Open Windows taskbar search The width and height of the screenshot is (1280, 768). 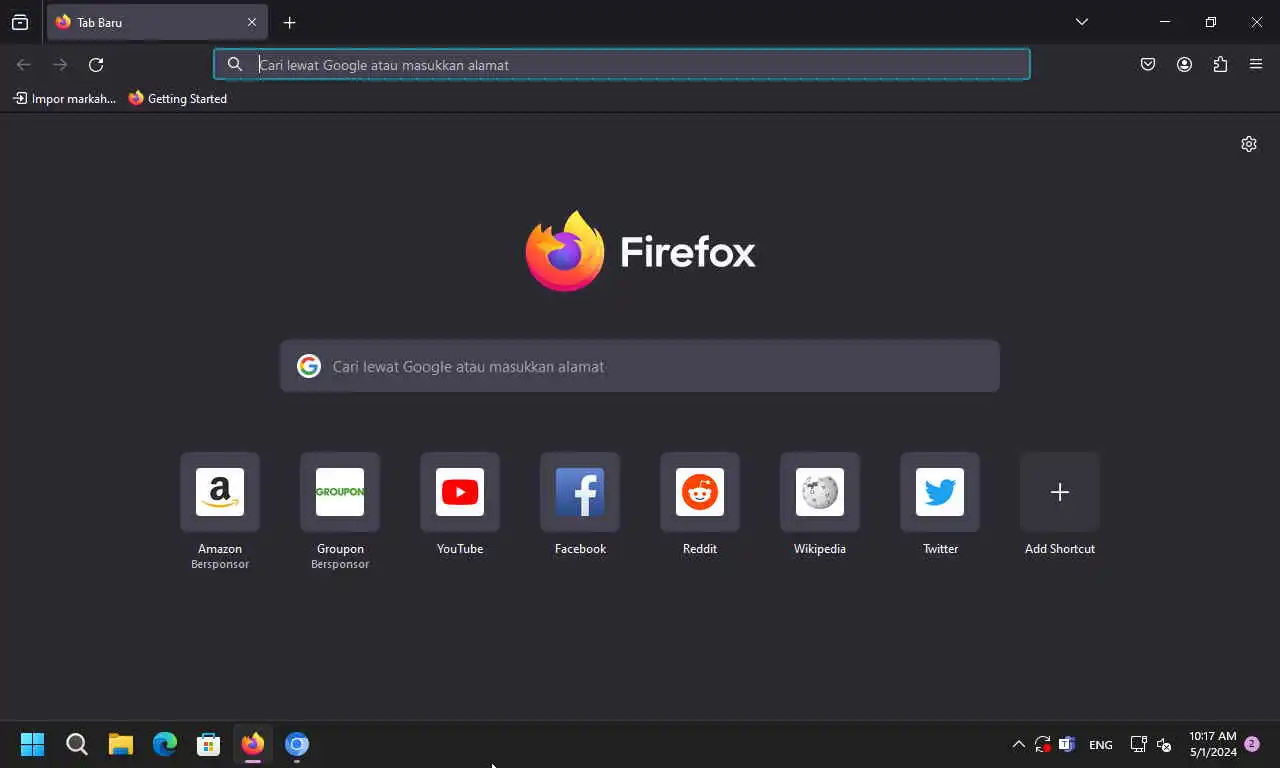pos(77,744)
